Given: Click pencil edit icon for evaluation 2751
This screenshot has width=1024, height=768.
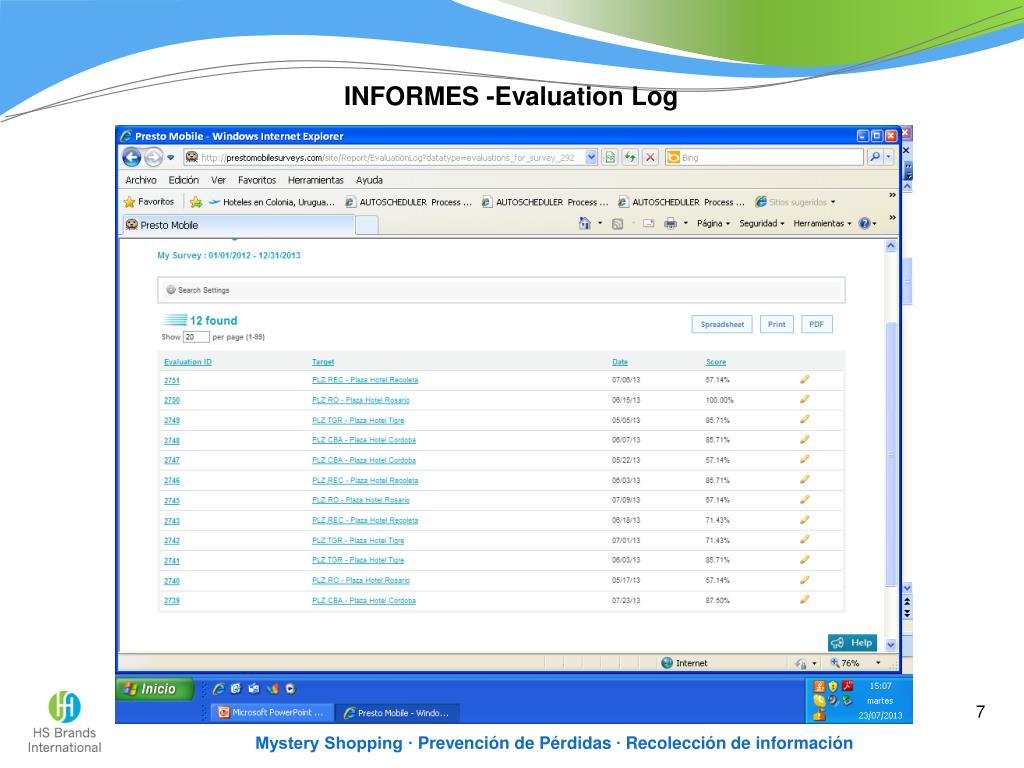Looking at the screenshot, I should coord(804,379).
